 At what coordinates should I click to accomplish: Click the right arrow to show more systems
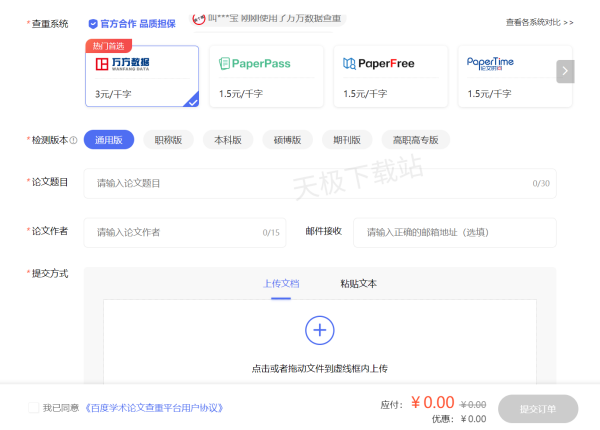click(x=564, y=71)
